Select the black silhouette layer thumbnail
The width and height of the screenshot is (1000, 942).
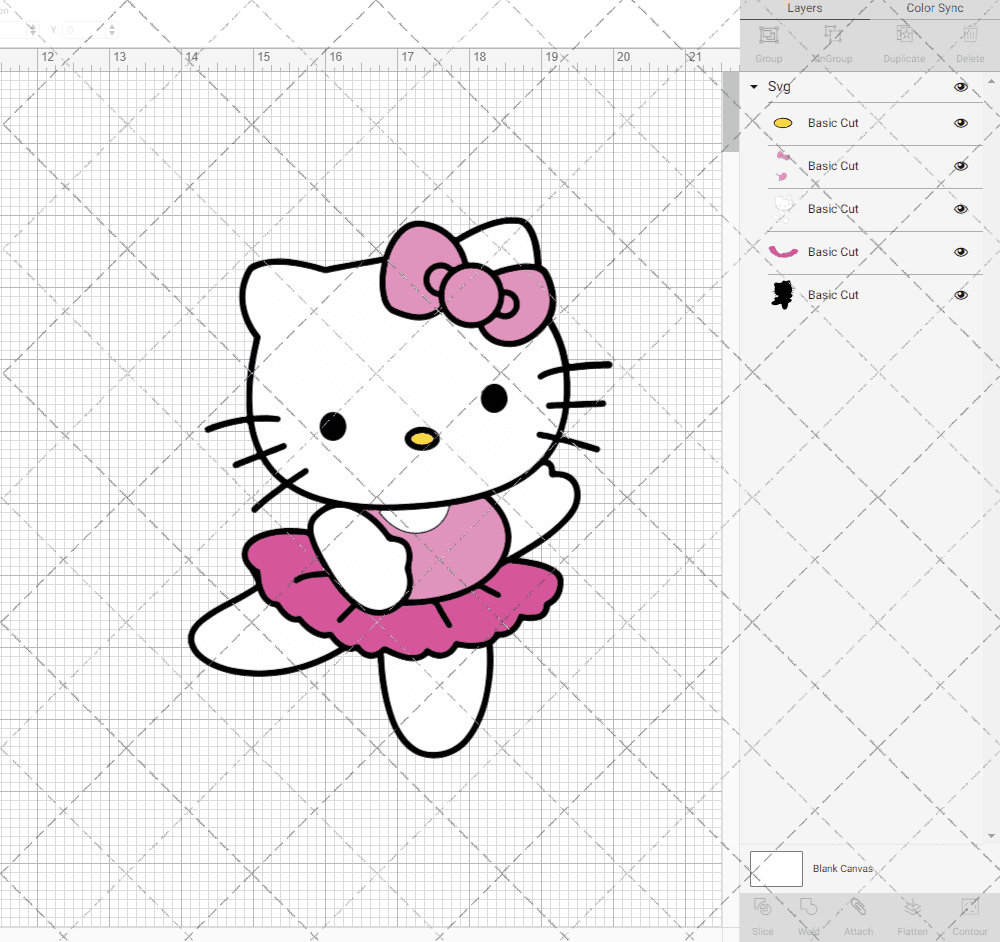pyautogui.click(x=783, y=295)
